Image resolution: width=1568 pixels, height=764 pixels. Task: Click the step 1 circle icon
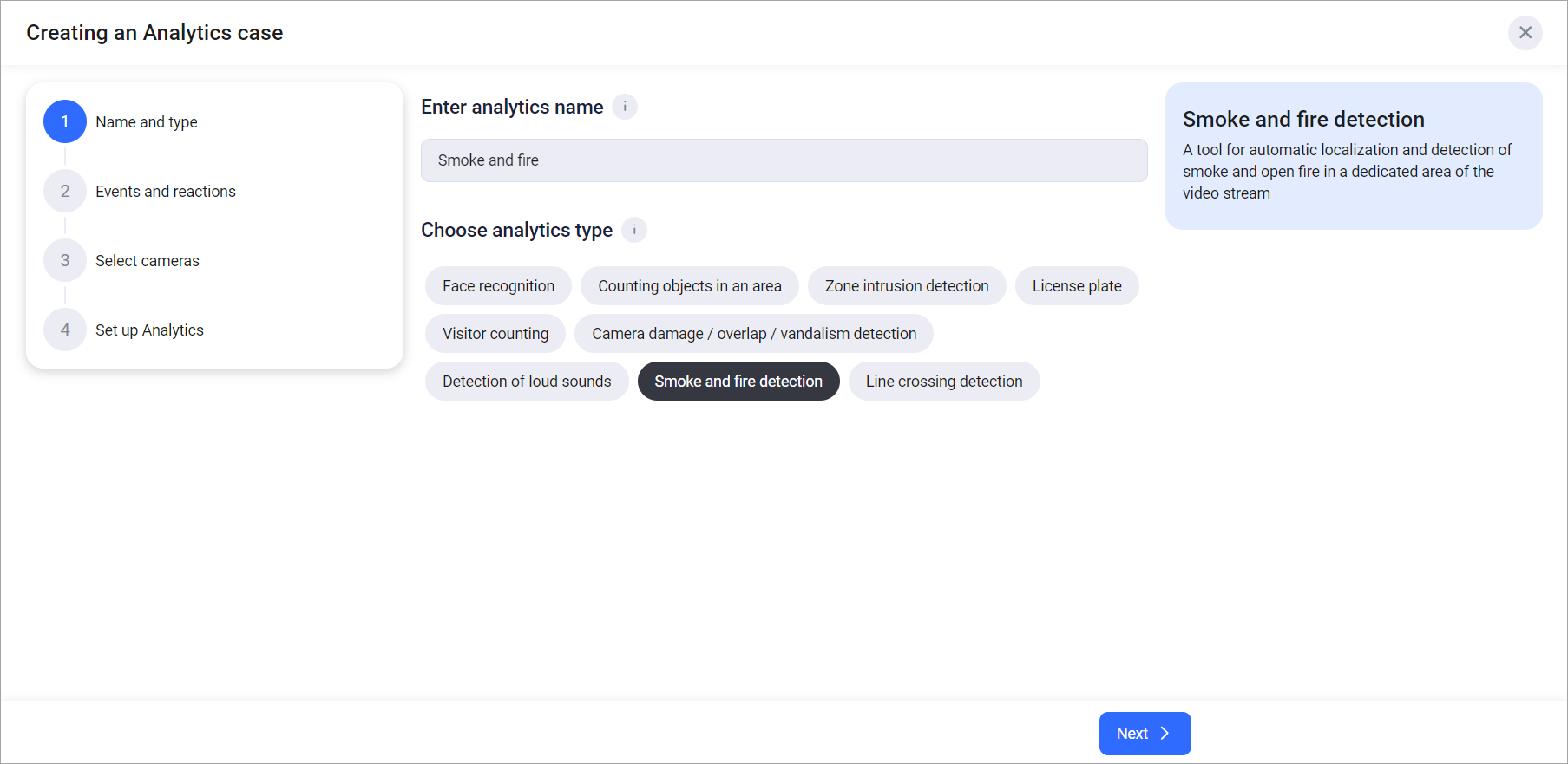(x=65, y=121)
